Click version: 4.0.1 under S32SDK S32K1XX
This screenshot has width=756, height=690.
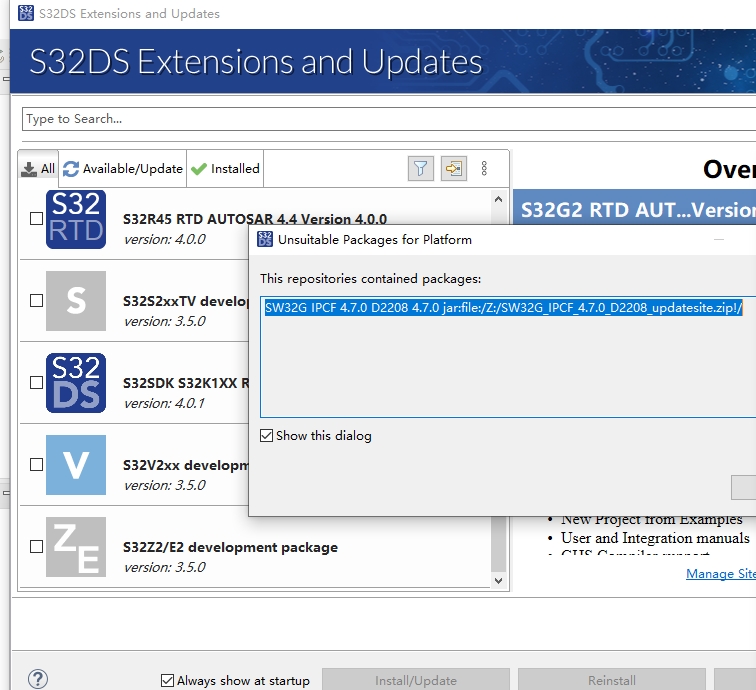(164, 403)
